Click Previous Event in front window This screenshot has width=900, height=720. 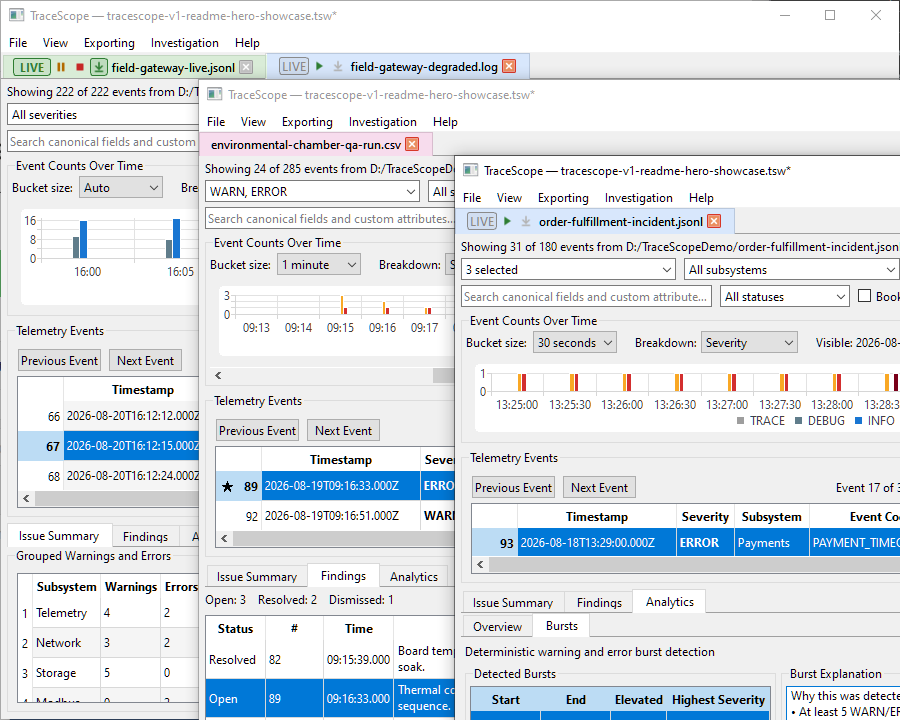tap(513, 487)
